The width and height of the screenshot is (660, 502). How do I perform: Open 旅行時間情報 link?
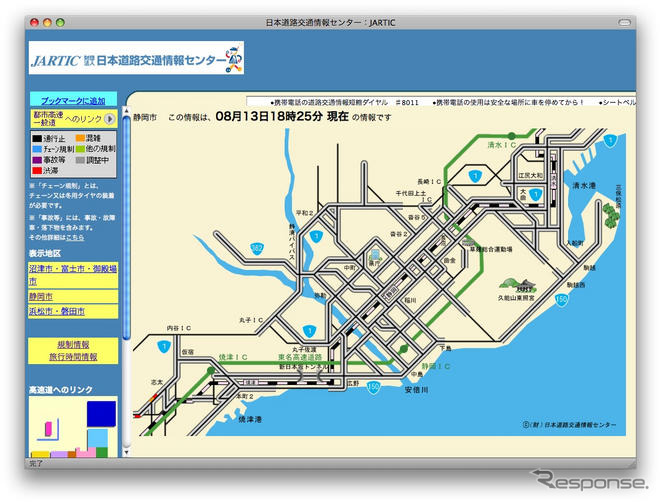click(73, 357)
